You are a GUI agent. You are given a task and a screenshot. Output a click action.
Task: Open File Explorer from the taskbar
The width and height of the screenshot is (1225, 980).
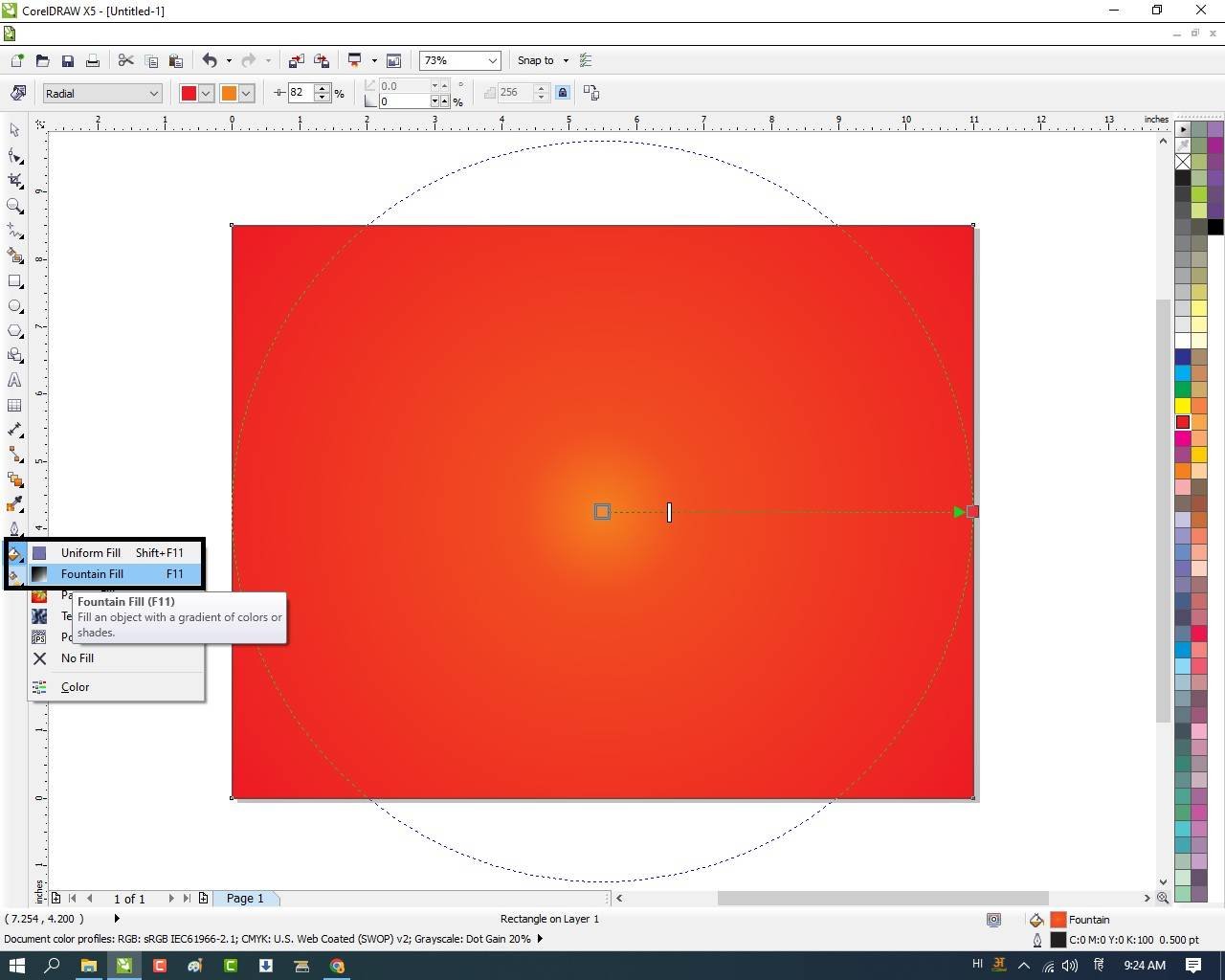pyautogui.click(x=88, y=966)
